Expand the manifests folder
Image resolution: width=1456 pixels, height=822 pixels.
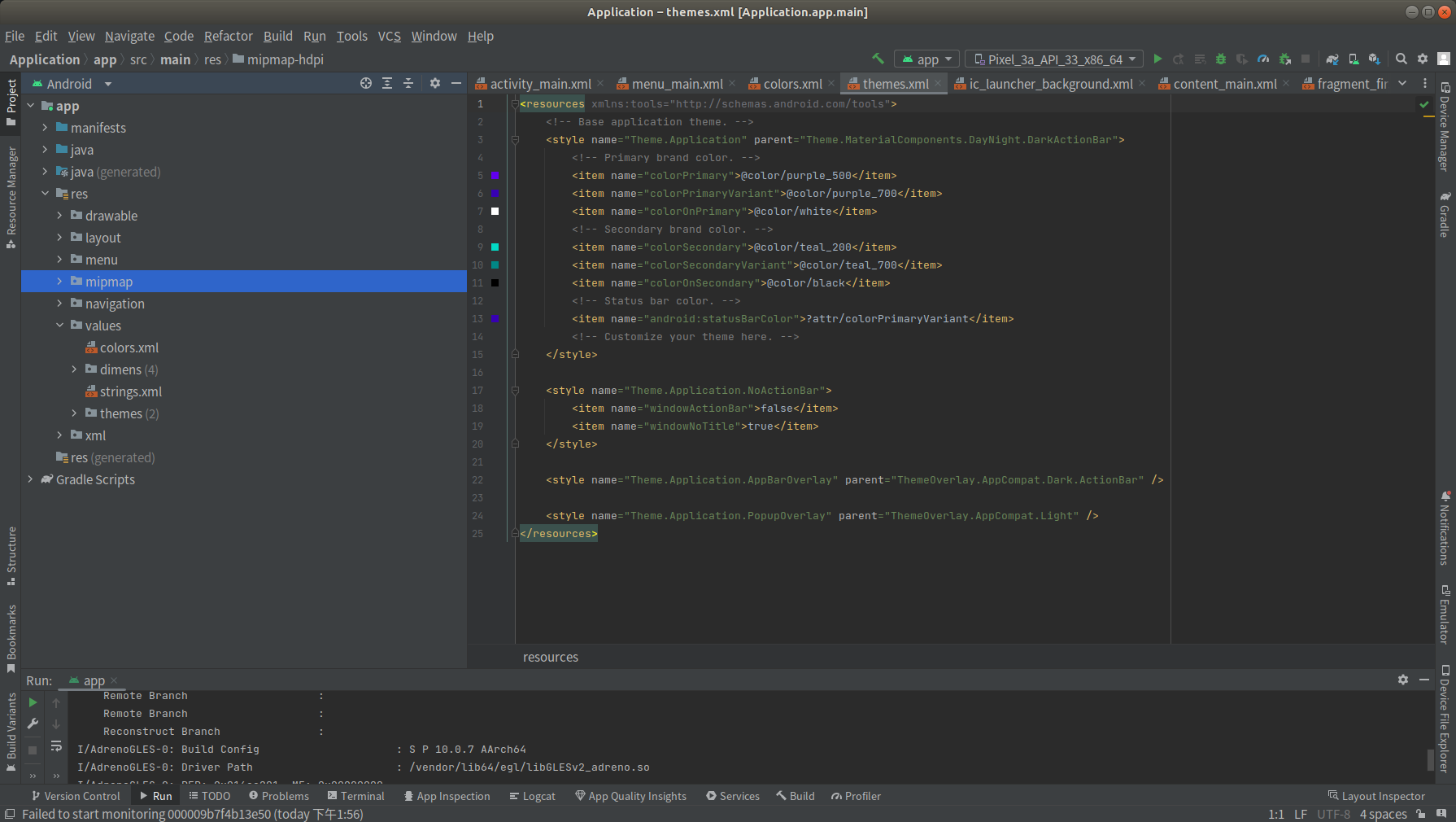point(45,127)
